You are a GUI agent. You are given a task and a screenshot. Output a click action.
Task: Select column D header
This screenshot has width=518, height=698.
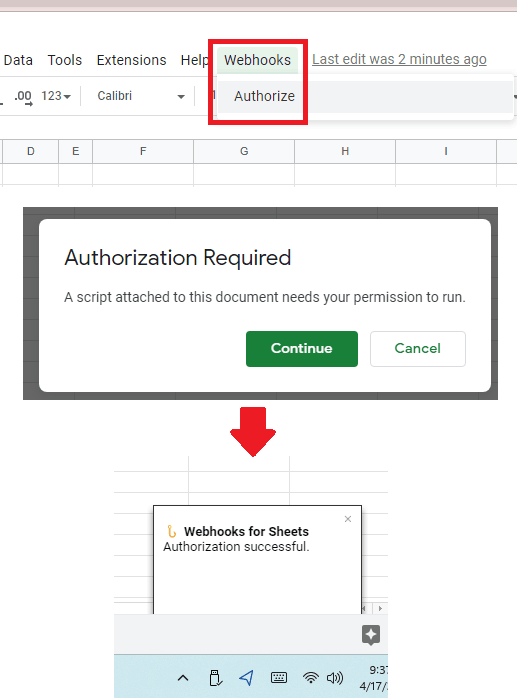pyautogui.click(x=31, y=151)
